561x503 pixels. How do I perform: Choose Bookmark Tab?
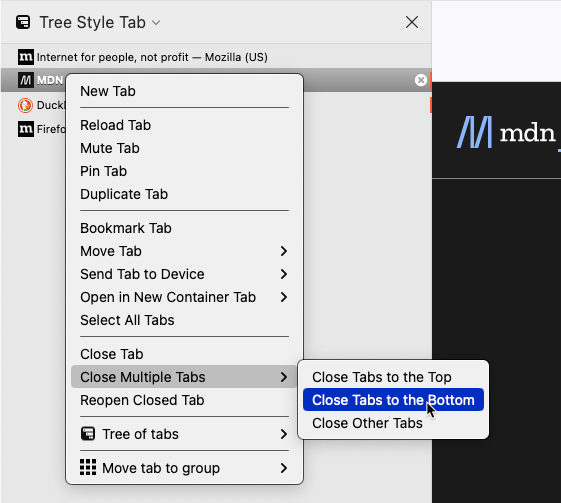tap(184, 228)
